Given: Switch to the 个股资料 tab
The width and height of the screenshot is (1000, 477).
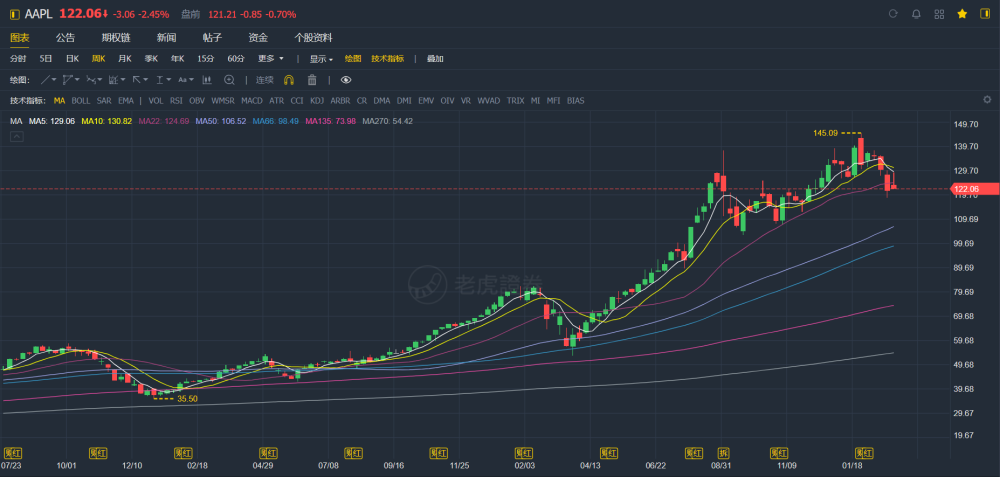Looking at the screenshot, I should 313,38.
